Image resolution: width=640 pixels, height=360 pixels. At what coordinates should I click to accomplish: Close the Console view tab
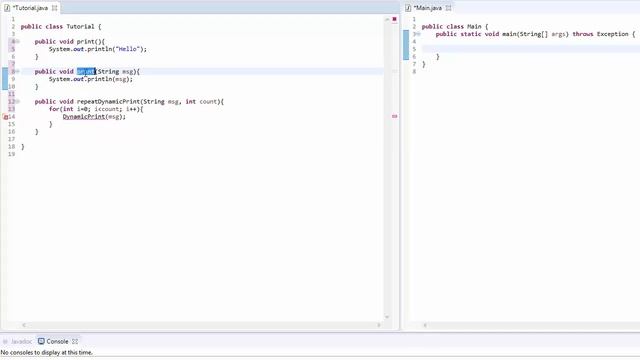75,341
